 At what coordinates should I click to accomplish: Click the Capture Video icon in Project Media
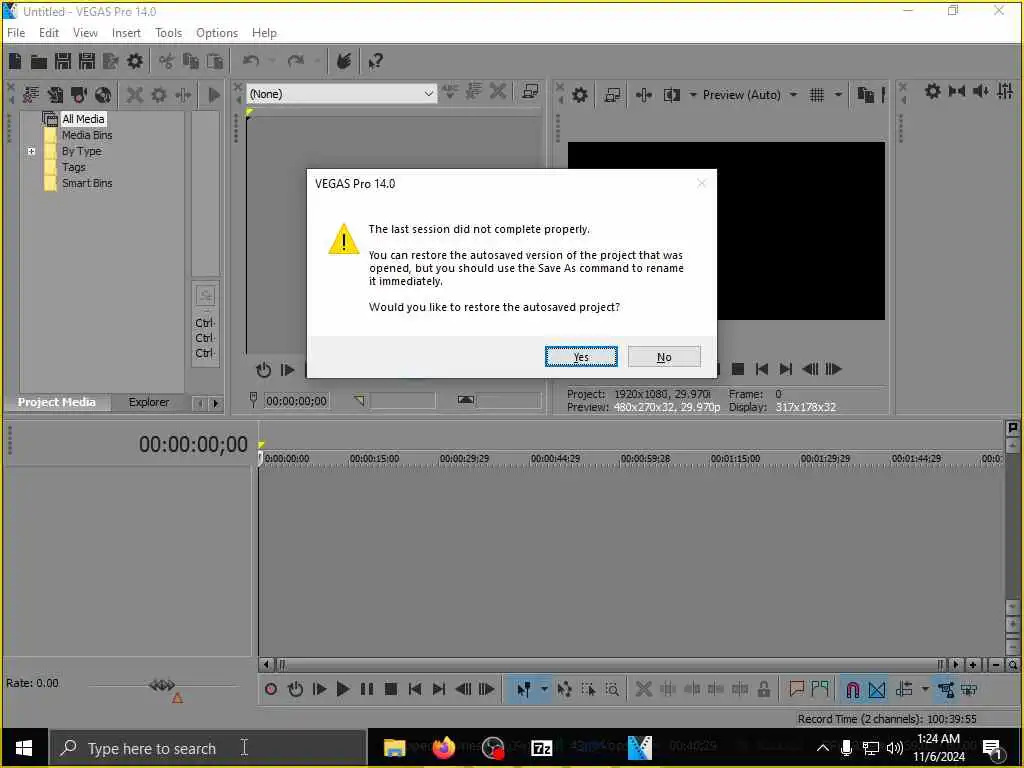[x=79, y=95]
